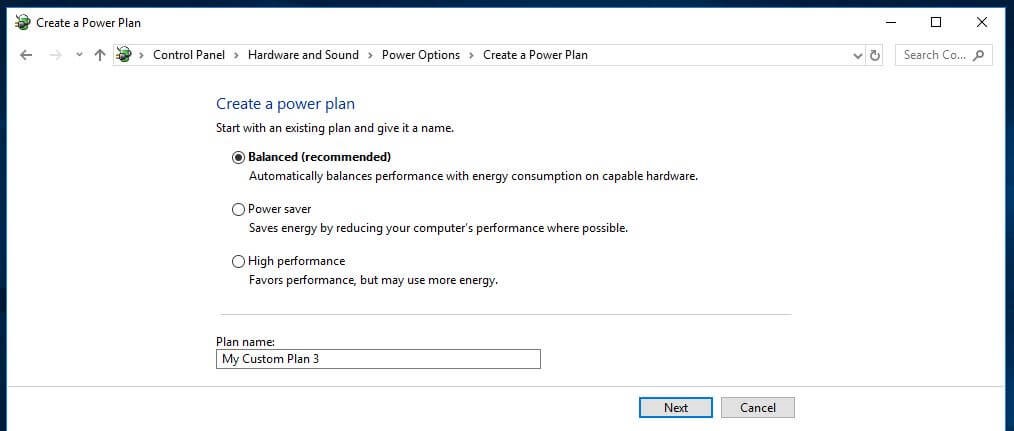Go up one level with Up arrow

[100, 55]
